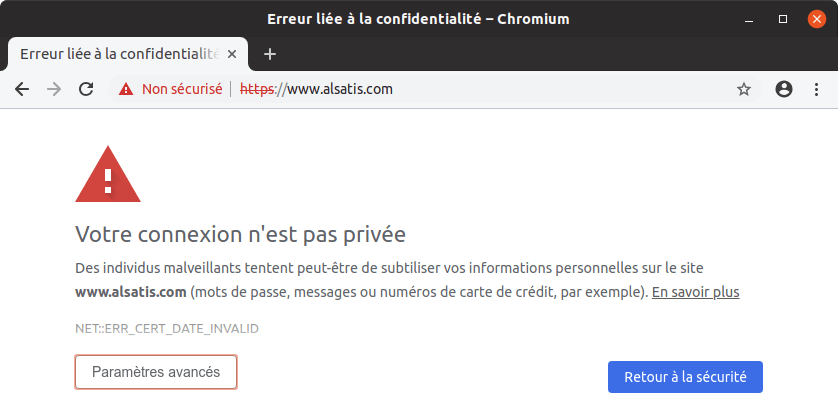This screenshot has height=415, width=838.
Task: Reload the page with the refresh icon
Action: (86, 89)
